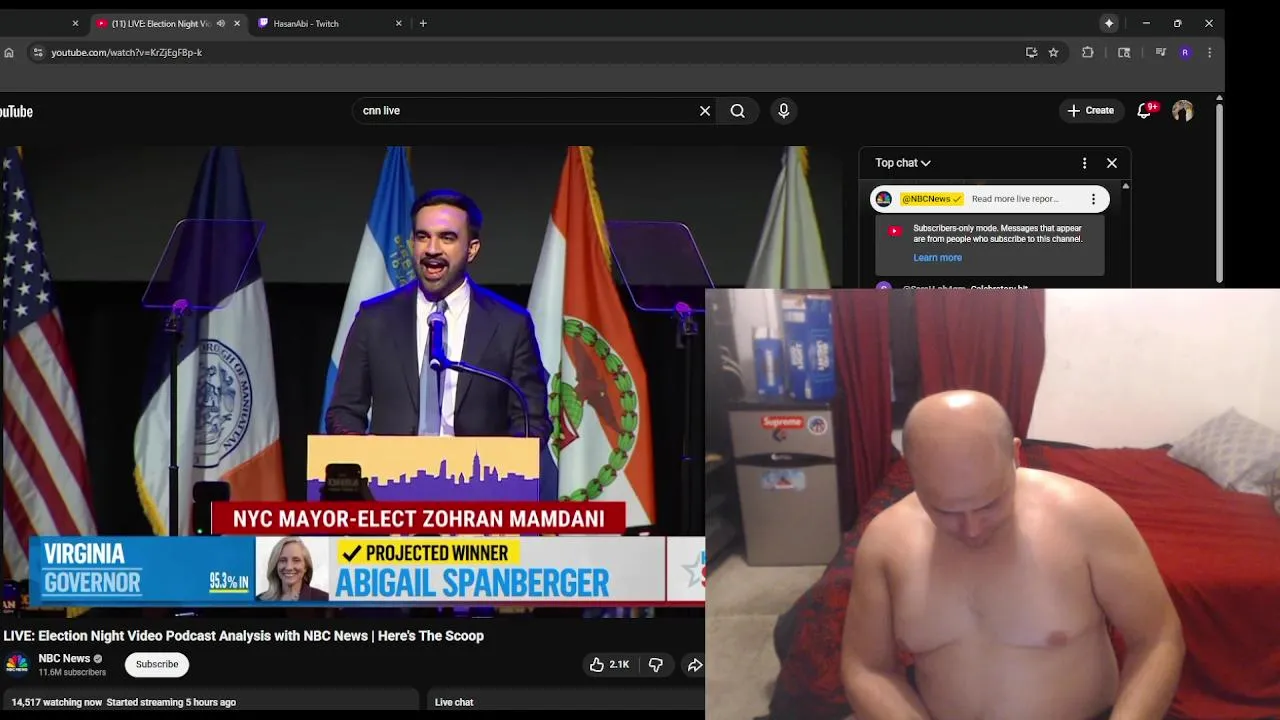Open the Chrome side panel icon

[x=1124, y=52]
